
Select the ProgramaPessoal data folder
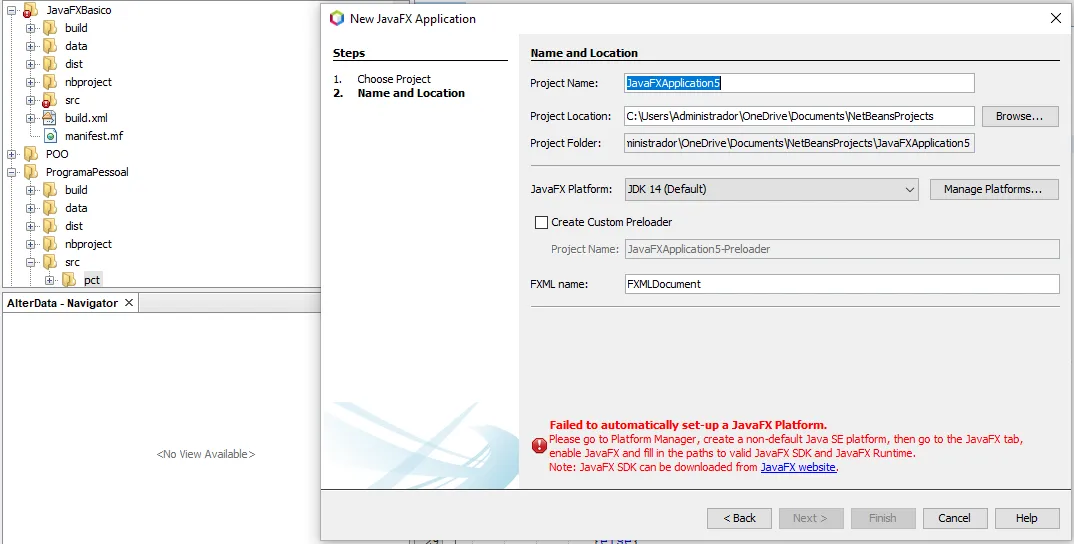coord(76,208)
